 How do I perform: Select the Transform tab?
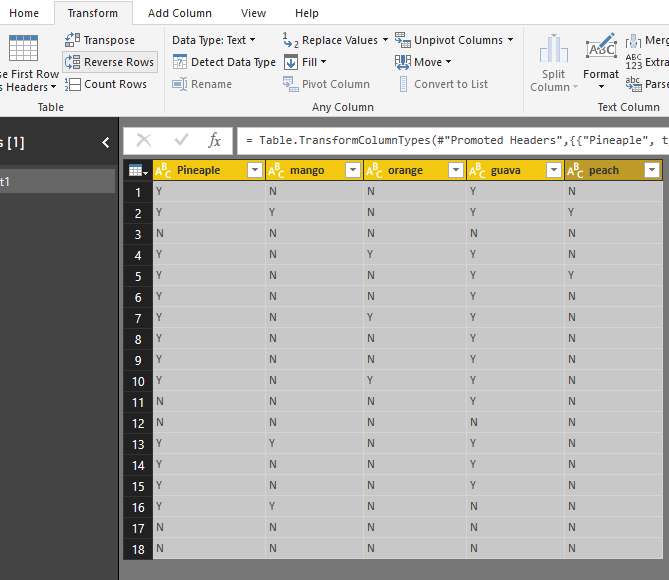point(93,13)
